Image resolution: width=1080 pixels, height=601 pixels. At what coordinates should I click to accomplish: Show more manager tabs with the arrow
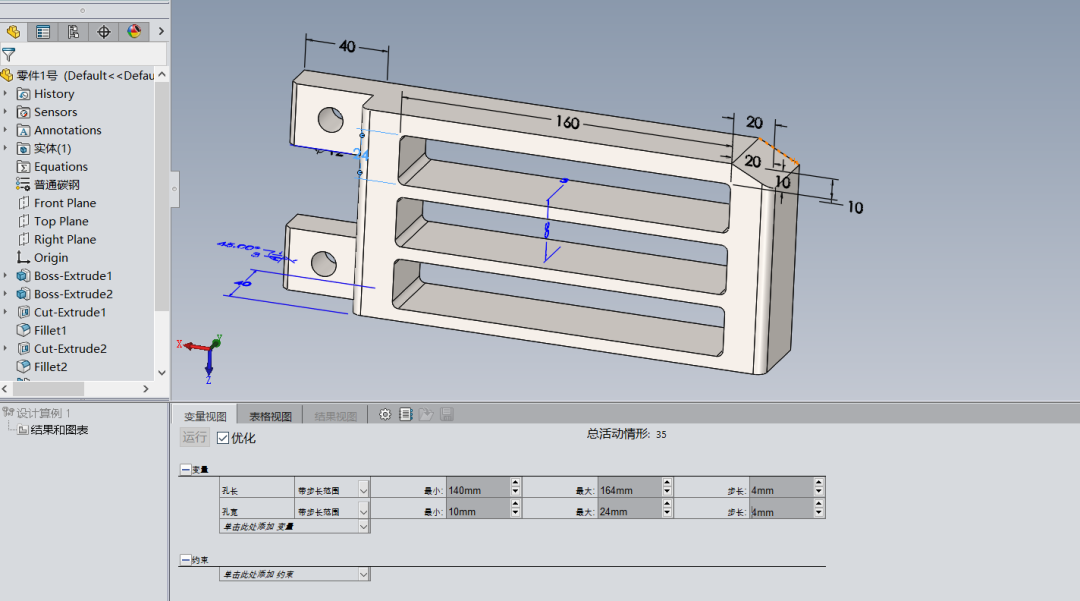tap(161, 32)
